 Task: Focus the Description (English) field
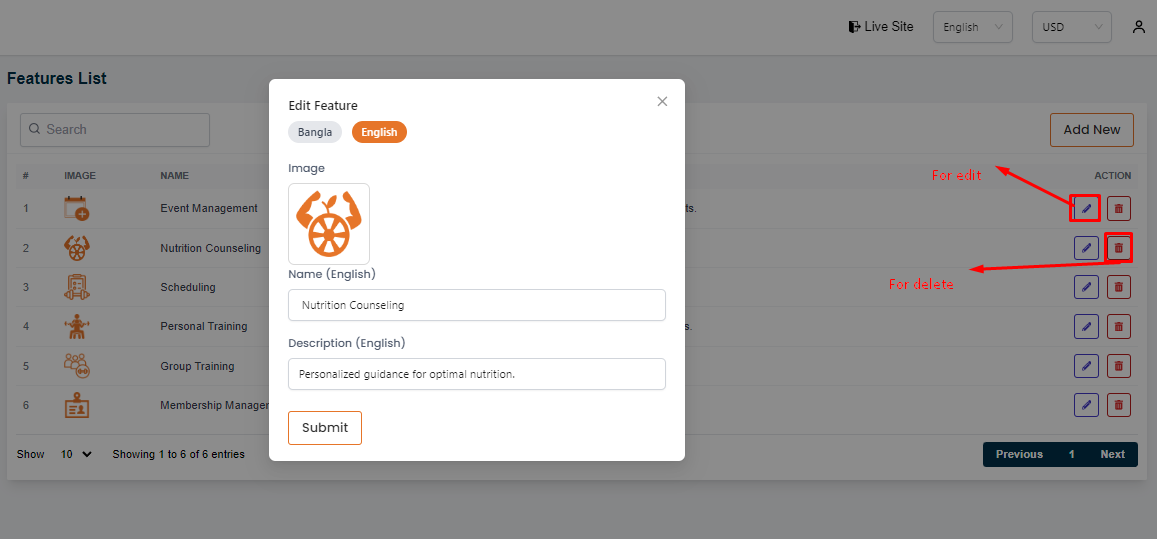tap(477, 374)
